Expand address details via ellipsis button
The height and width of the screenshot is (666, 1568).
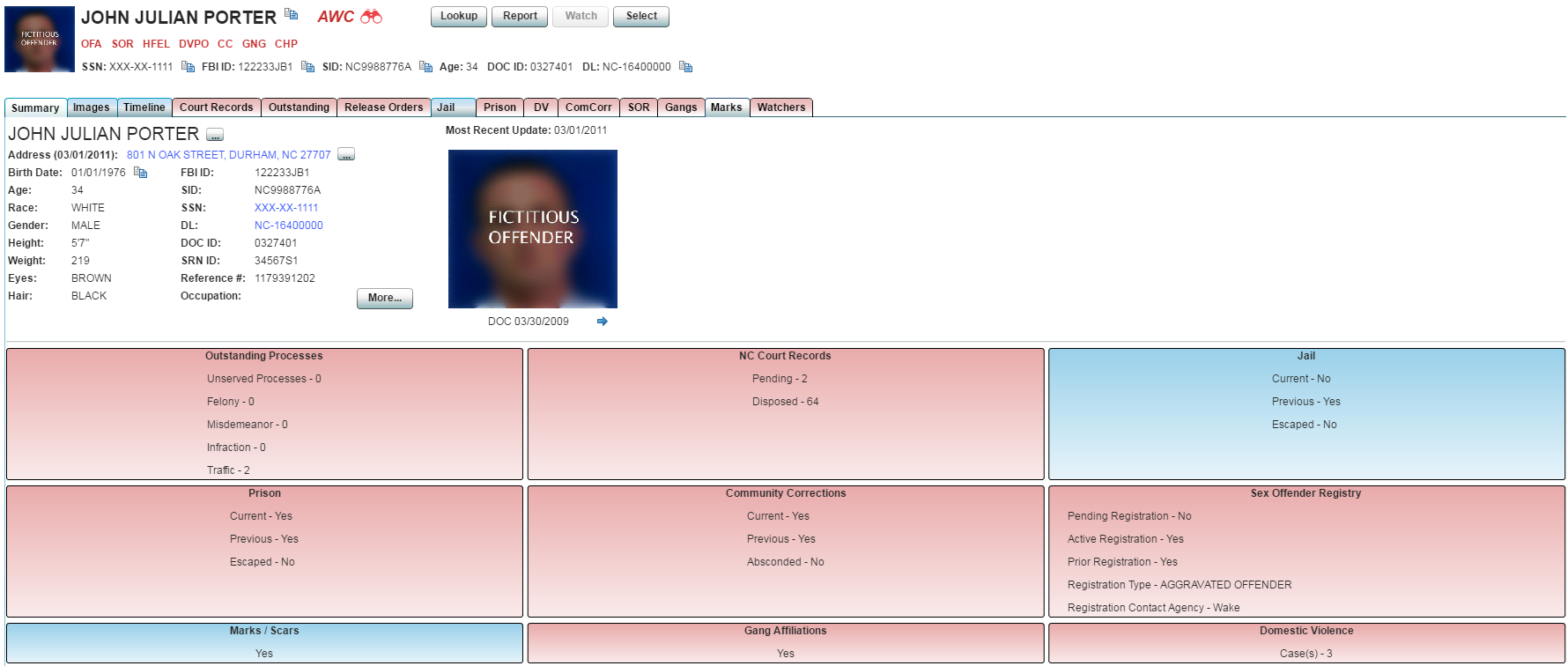click(346, 155)
